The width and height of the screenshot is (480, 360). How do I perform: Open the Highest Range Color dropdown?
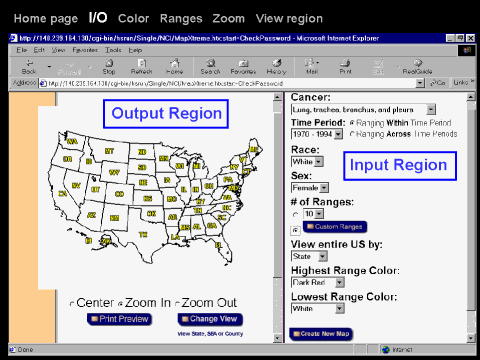pyautogui.click(x=318, y=282)
